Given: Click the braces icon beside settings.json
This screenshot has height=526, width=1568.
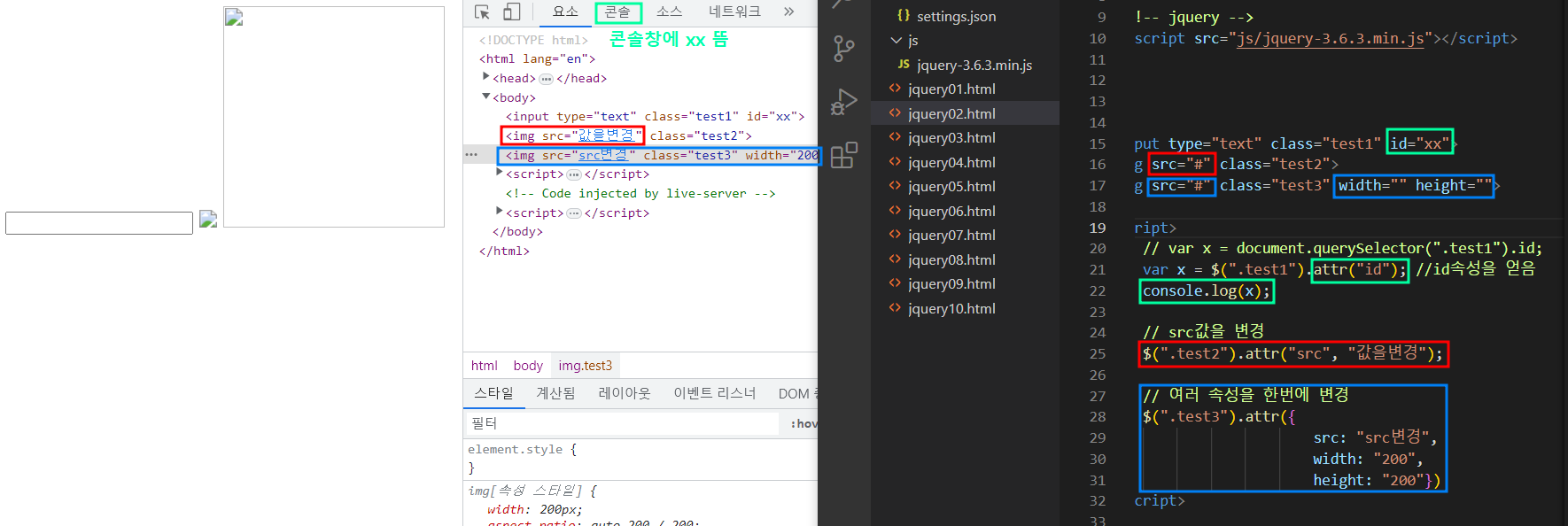Looking at the screenshot, I should [x=904, y=15].
